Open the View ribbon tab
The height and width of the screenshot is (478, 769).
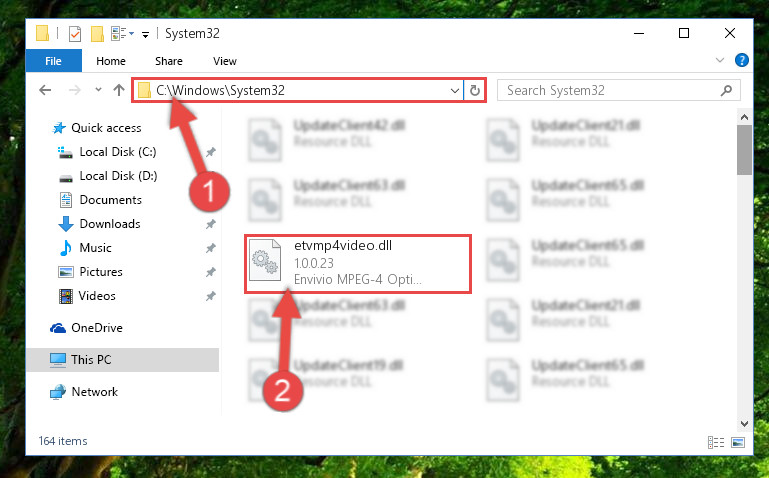click(x=225, y=61)
